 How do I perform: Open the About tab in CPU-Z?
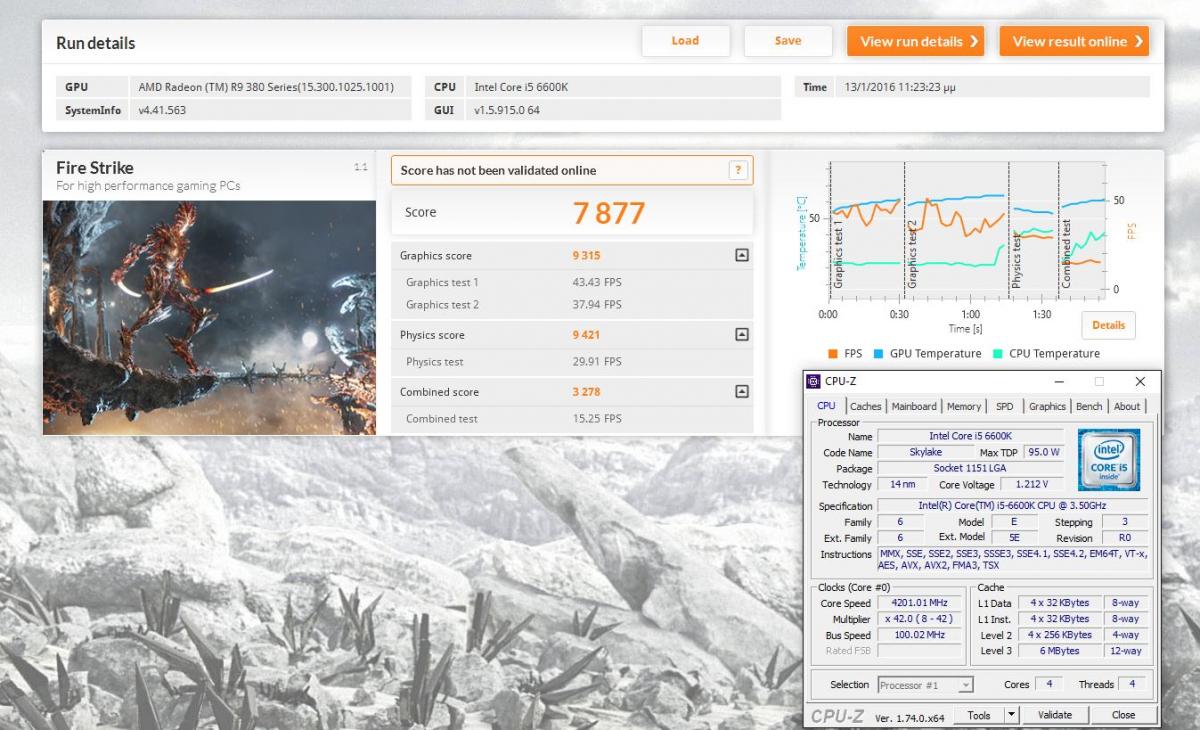tap(1127, 406)
